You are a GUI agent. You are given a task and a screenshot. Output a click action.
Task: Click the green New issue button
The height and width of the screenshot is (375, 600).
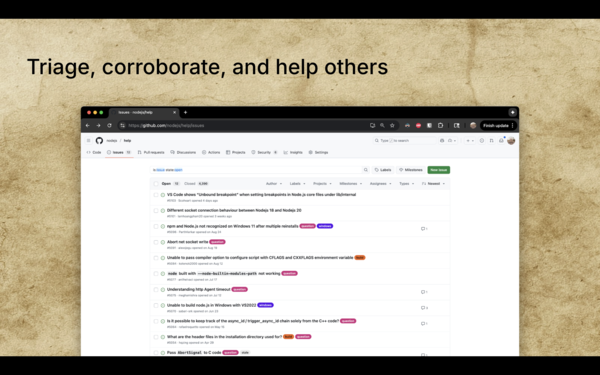(x=439, y=170)
